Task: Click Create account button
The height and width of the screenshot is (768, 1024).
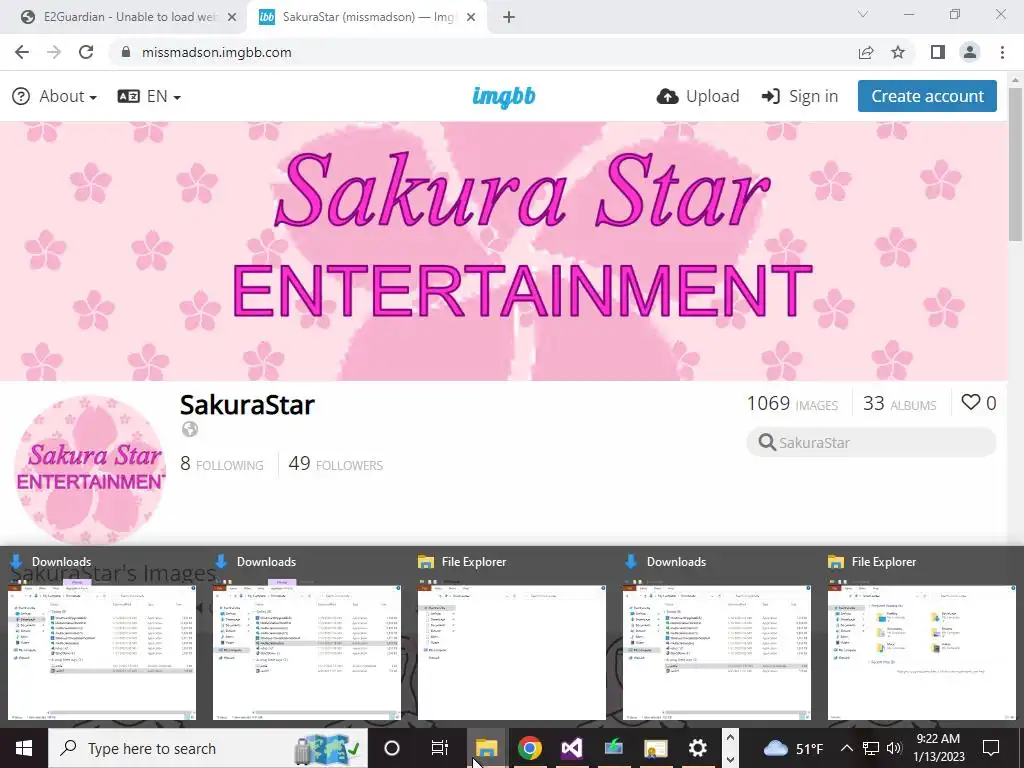Action: pyautogui.click(x=927, y=96)
